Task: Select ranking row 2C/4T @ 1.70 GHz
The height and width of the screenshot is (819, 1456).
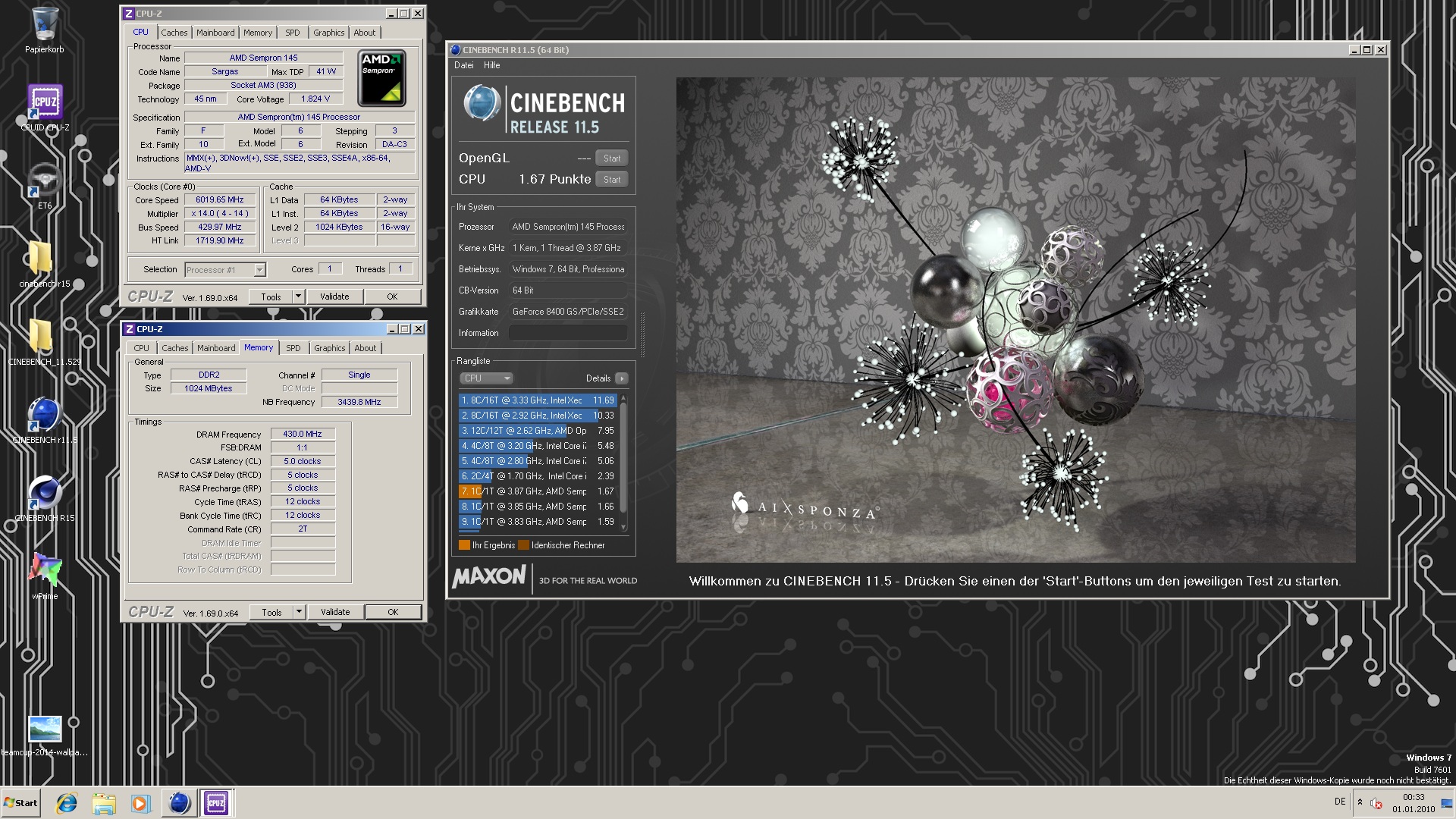Action: 538,476
